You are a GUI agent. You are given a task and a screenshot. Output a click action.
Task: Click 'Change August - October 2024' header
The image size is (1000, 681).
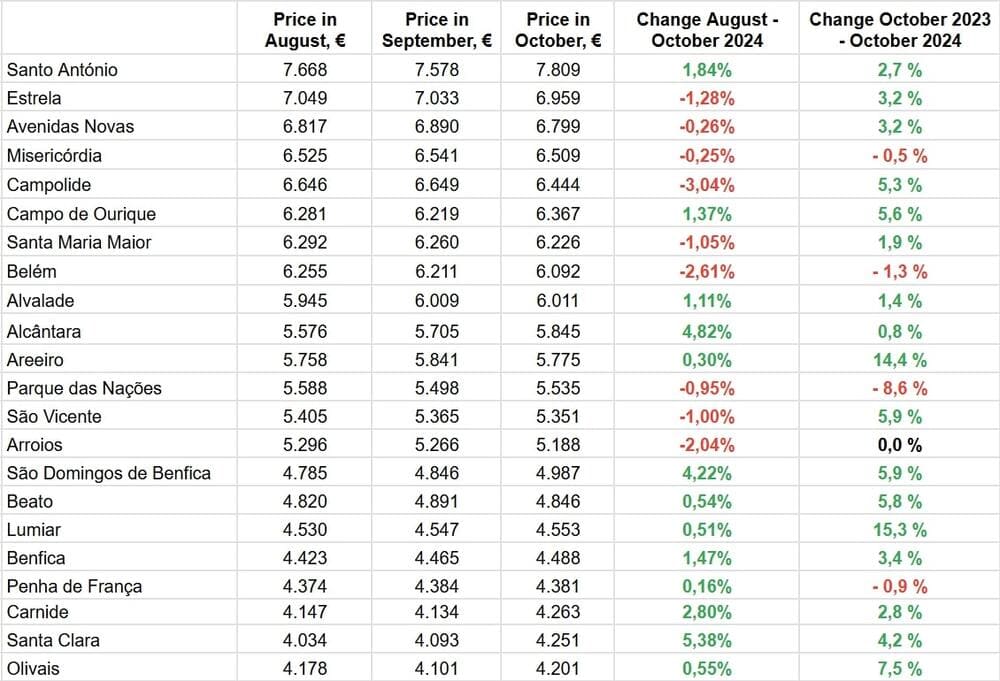coord(707,30)
